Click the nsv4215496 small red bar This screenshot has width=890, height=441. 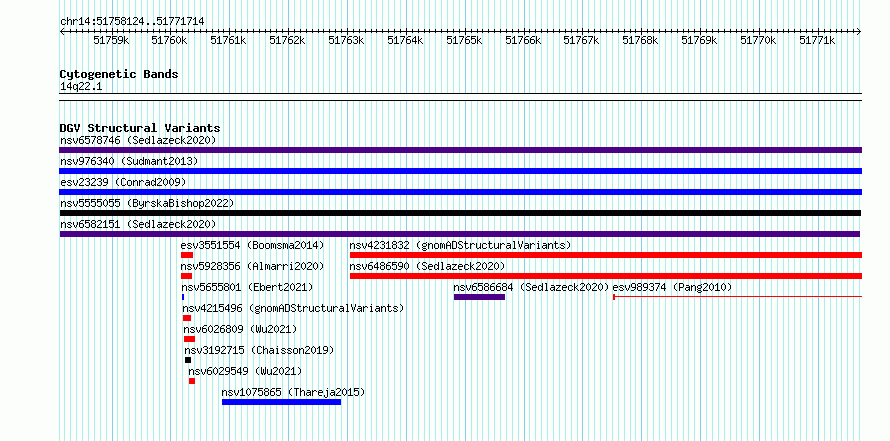coord(187,318)
